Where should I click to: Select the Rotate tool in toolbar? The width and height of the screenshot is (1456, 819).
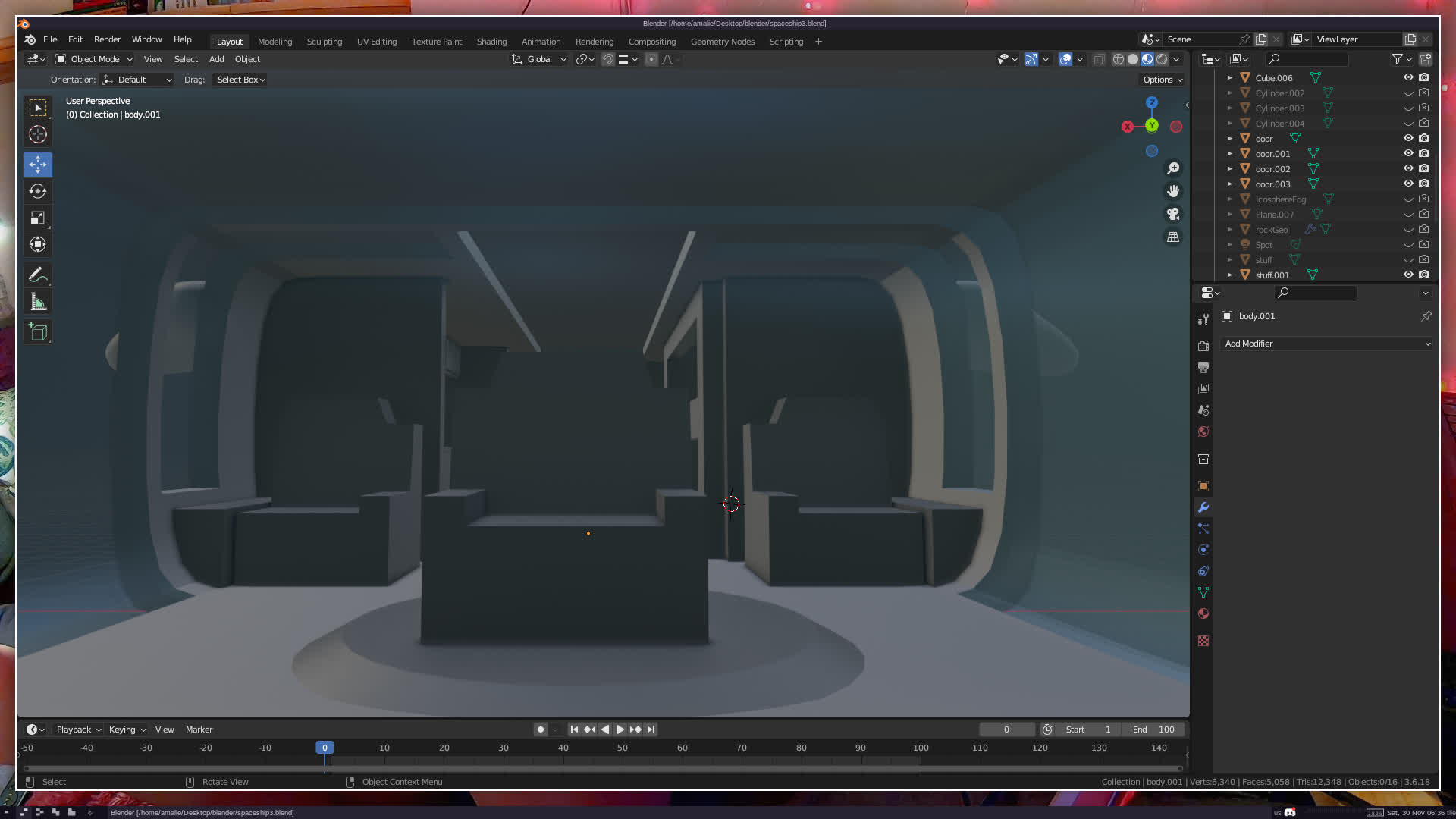coord(38,191)
